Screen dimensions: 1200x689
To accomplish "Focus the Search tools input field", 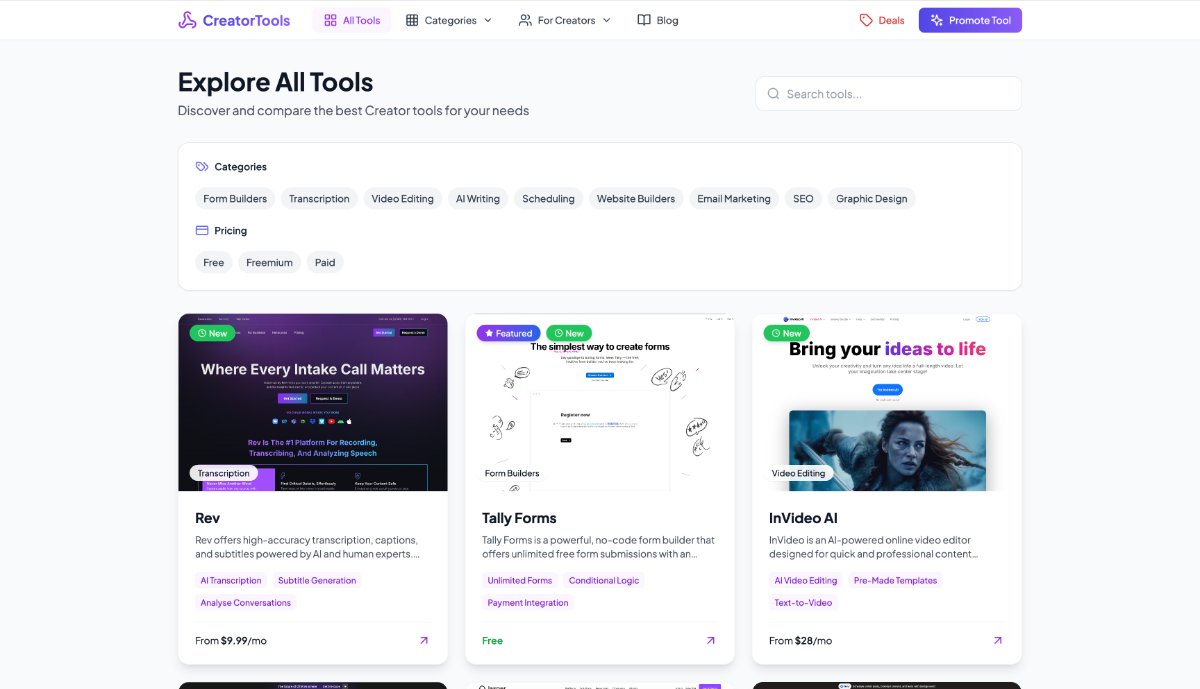I will point(889,94).
